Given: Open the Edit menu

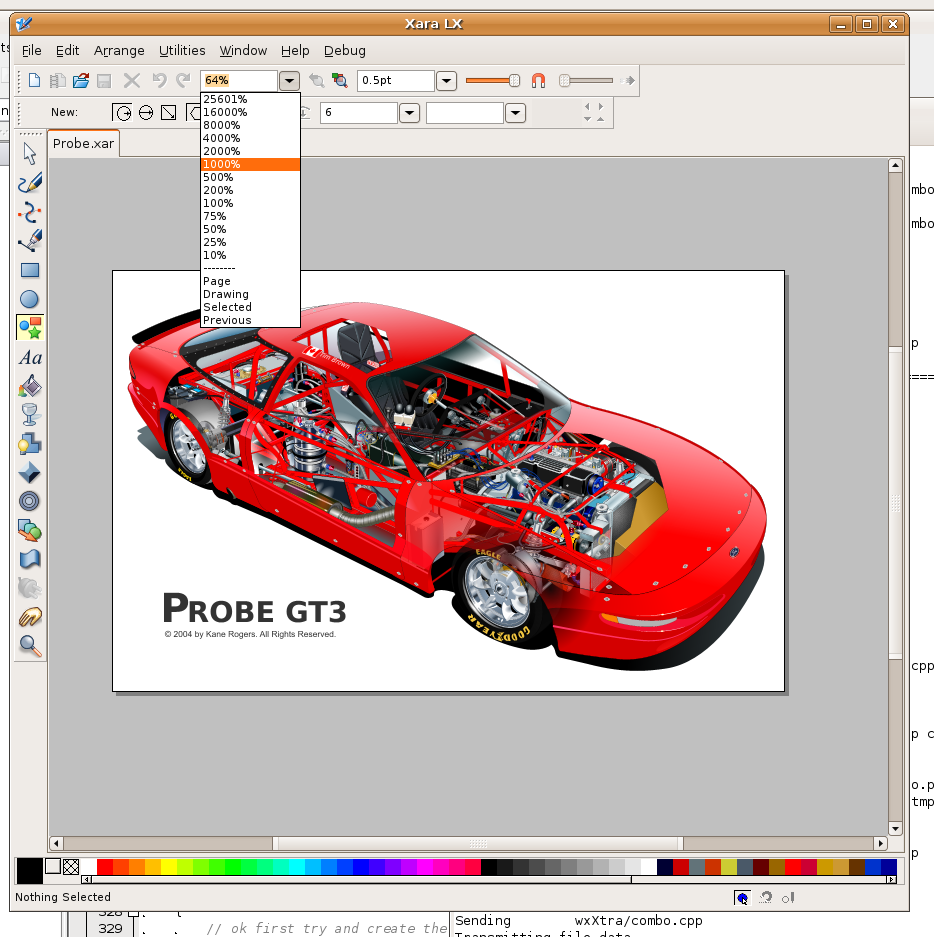Looking at the screenshot, I should (68, 51).
